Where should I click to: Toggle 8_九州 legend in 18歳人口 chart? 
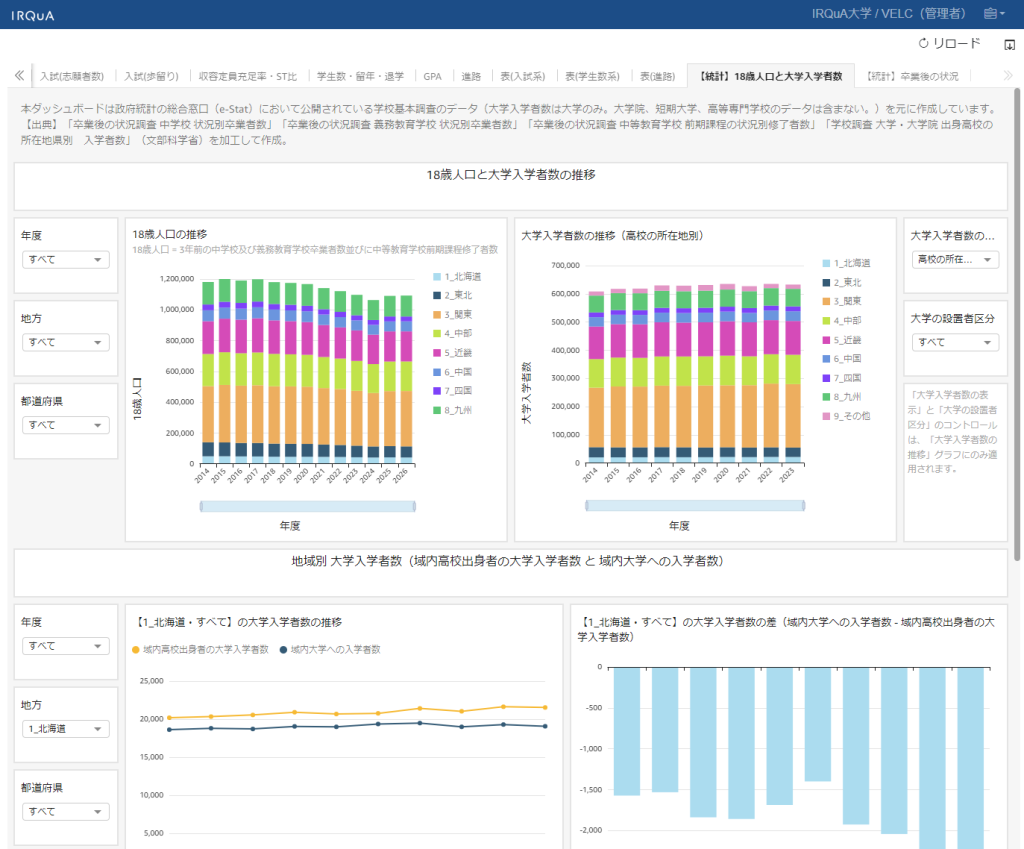click(x=457, y=409)
